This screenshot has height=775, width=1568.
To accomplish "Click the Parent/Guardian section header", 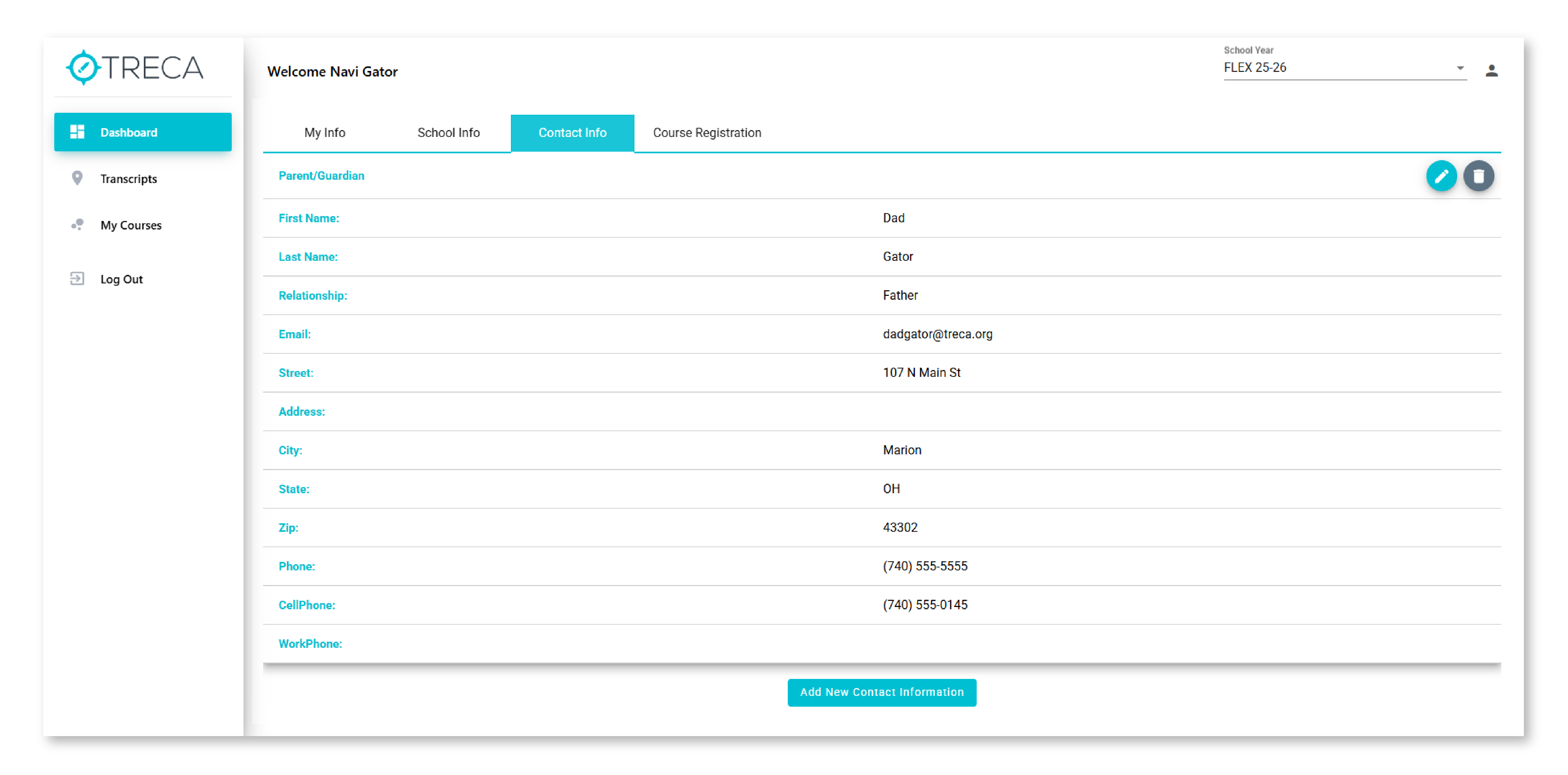I will point(321,176).
